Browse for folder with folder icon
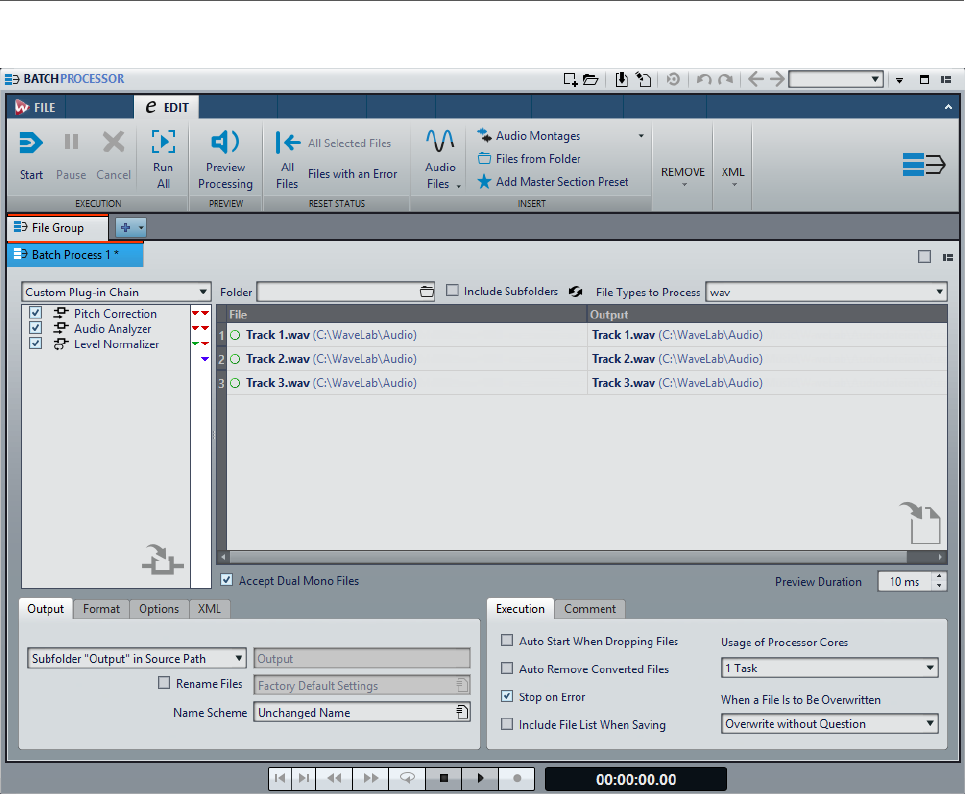Image resolution: width=965 pixels, height=794 pixels. pos(426,292)
